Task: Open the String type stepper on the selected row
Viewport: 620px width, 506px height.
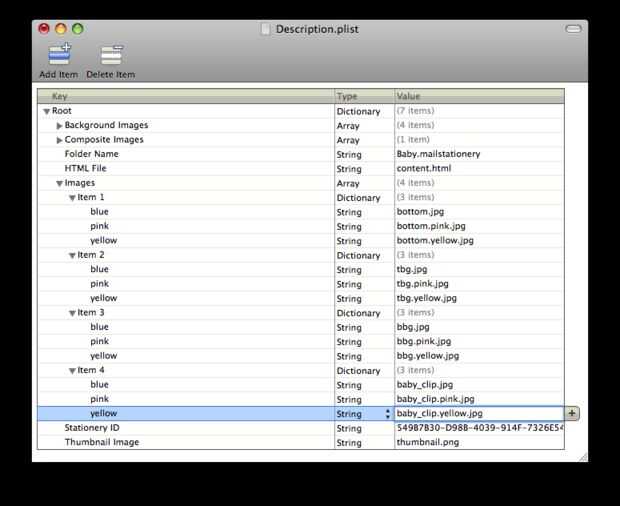Action: pyautogui.click(x=388, y=413)
